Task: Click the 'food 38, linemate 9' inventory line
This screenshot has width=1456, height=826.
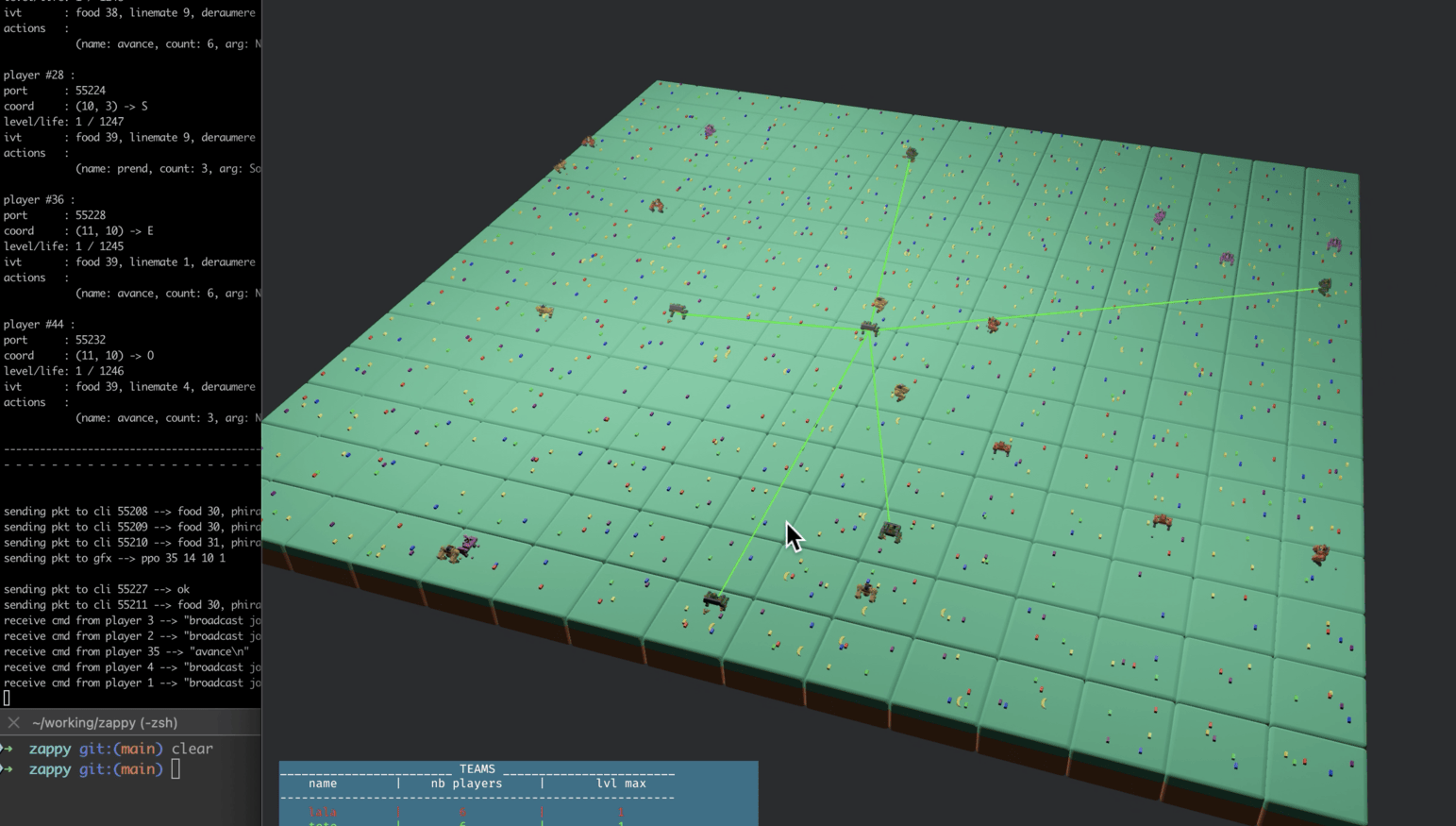Action: click(130, 12)
